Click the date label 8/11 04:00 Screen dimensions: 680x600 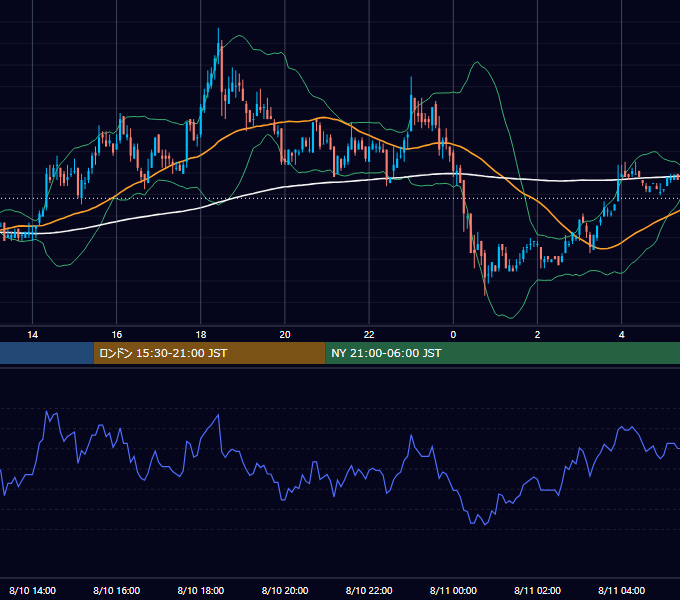coord(621,590)
